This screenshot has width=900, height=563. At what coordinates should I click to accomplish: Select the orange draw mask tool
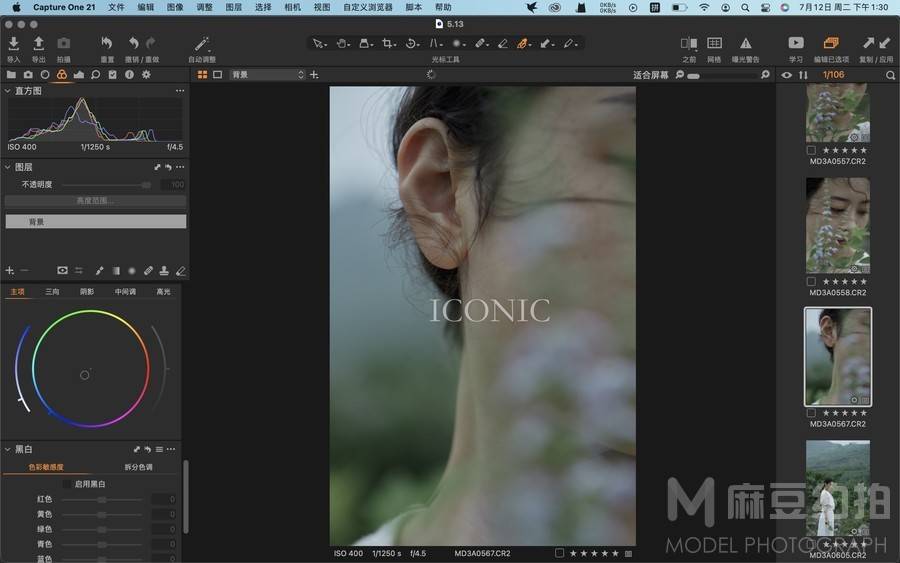(523, 44)
